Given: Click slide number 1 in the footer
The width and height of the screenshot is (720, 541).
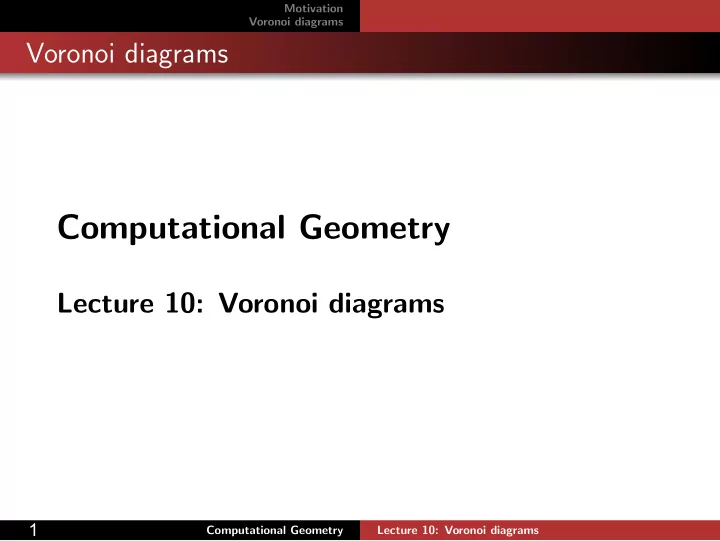Looking at the screenshot, I should 33,530.
